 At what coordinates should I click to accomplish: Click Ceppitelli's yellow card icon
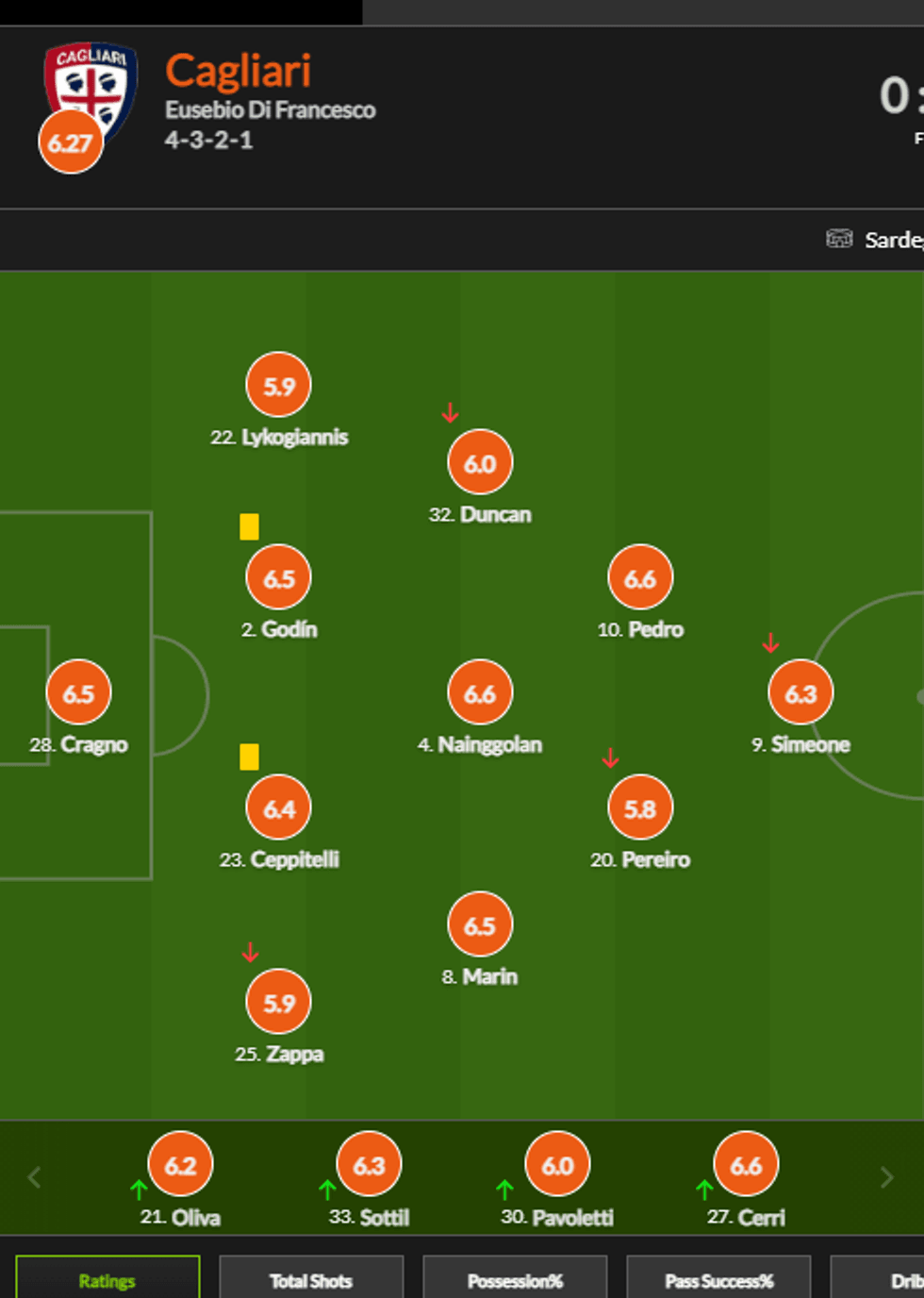pos(249,757)
